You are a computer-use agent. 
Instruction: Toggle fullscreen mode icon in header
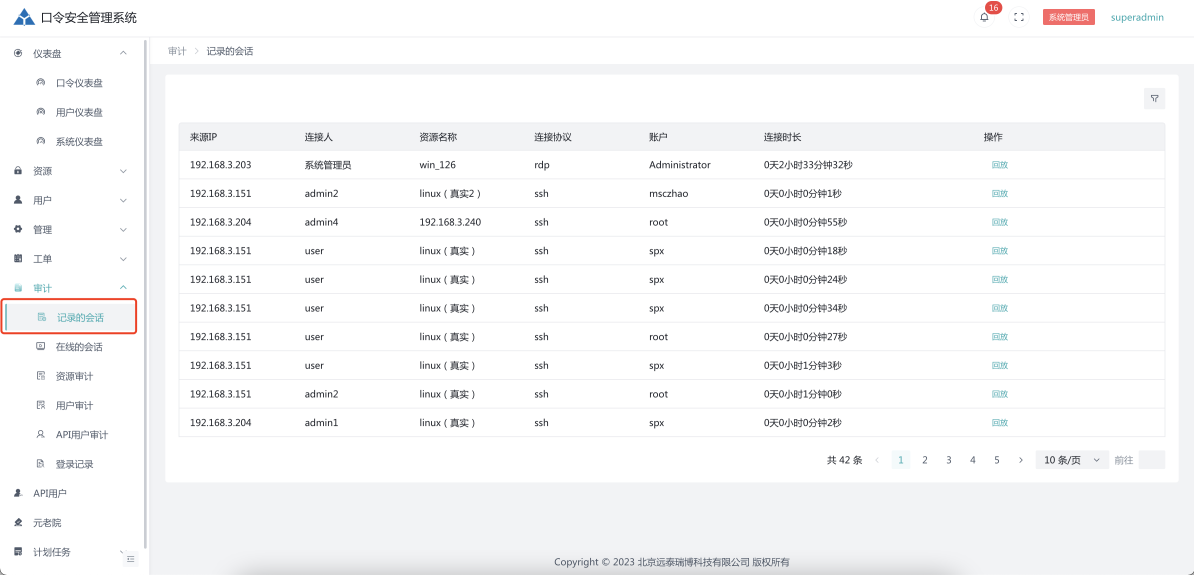pos(1019,17)
